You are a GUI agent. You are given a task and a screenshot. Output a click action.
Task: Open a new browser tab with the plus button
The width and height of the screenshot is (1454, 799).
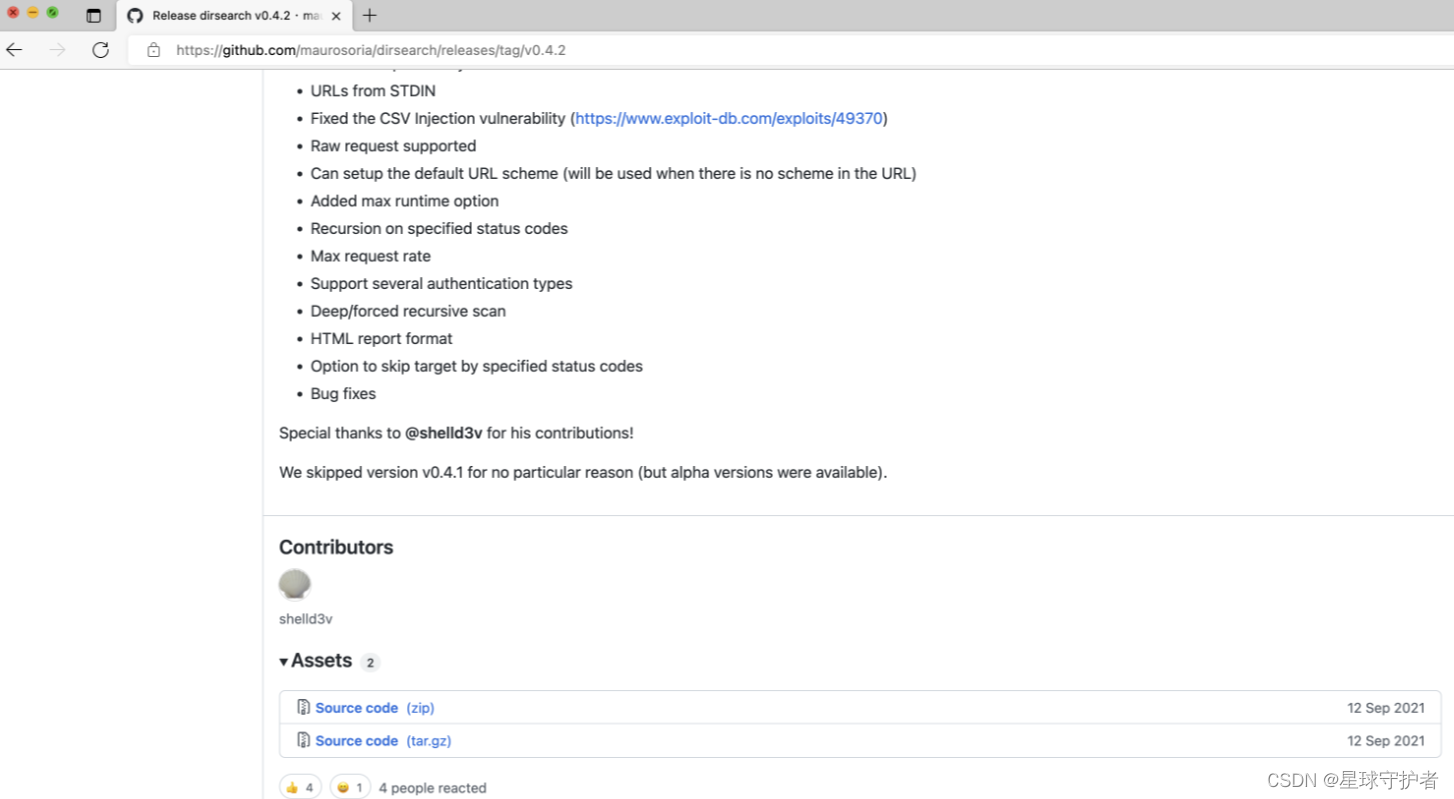[x=370, y=15]
